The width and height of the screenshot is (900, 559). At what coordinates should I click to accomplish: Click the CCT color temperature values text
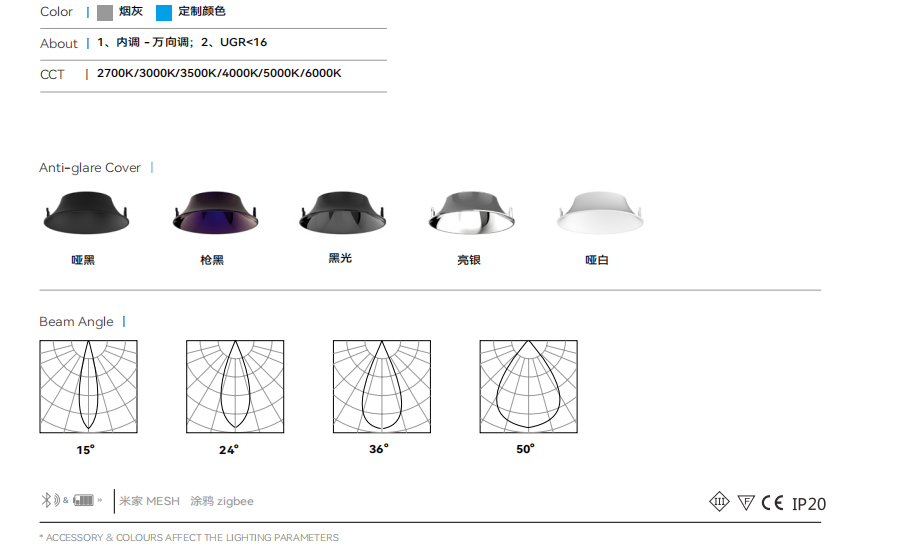pos(219,73)
